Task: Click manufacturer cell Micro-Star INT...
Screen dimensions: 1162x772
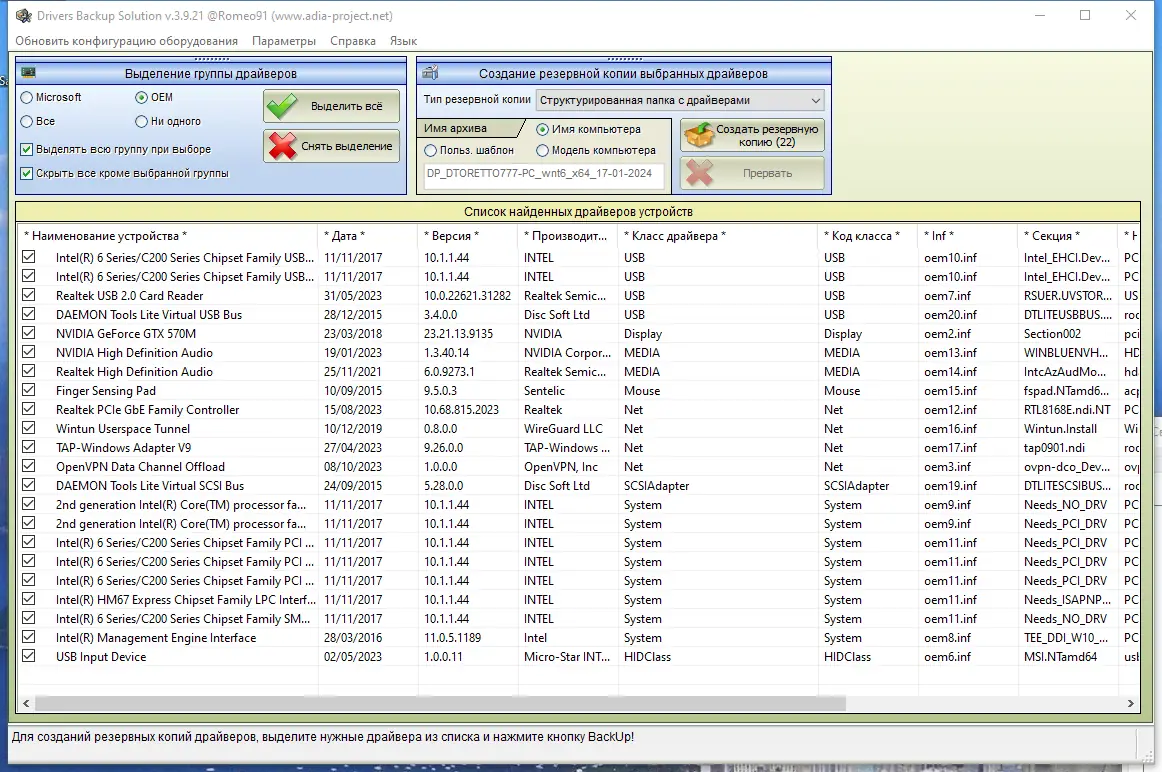Action: pyautogui.click(x=568, y=657)
